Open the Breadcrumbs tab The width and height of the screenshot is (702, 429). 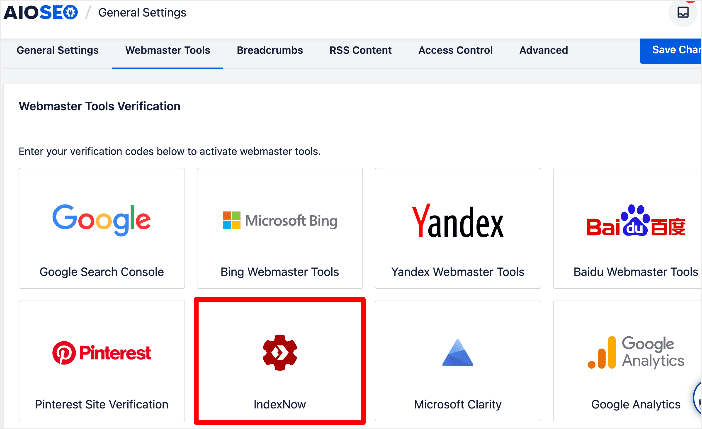point(270,50)
